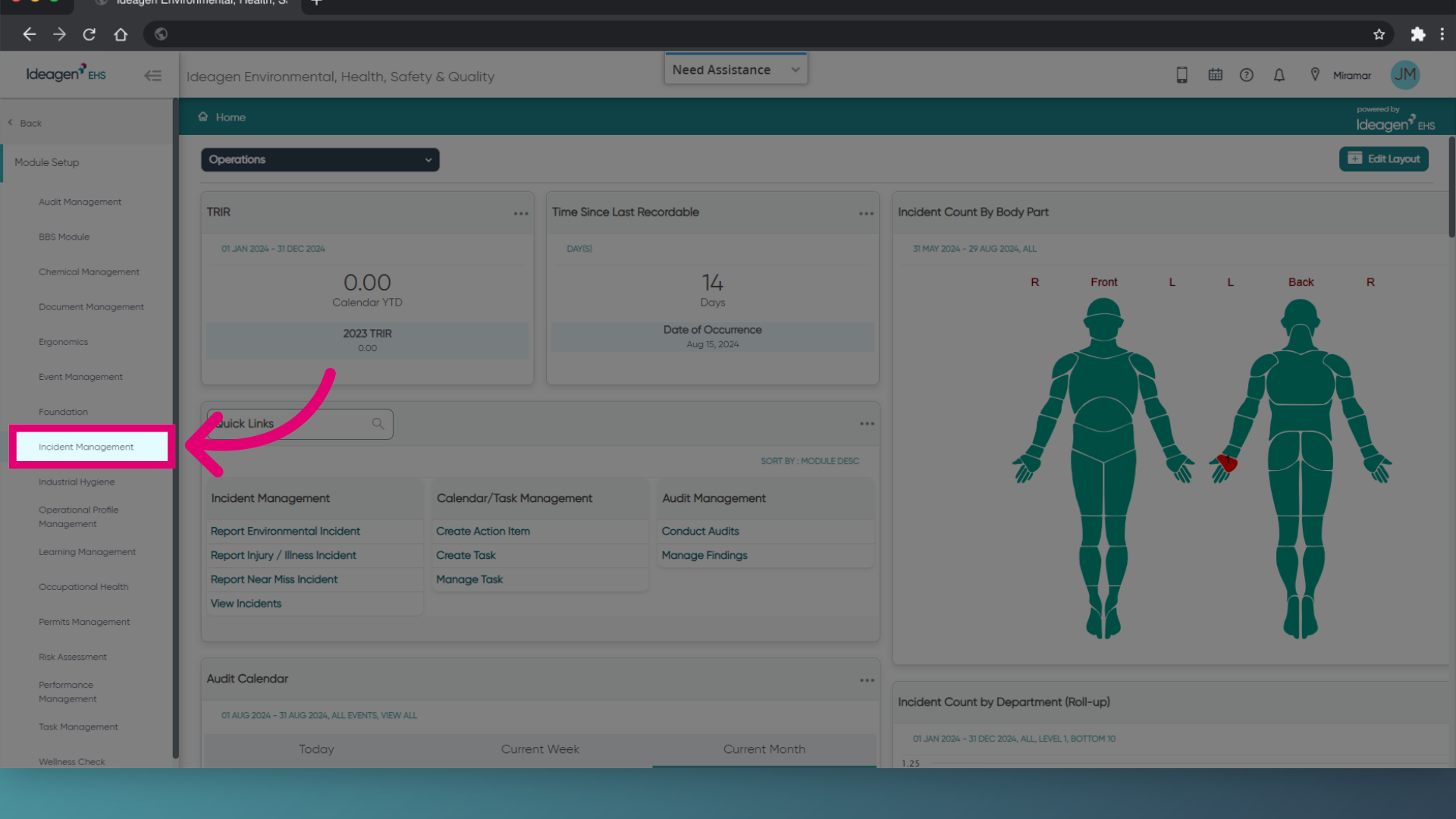Open Industrial Hygiene module

coord(77,482)
